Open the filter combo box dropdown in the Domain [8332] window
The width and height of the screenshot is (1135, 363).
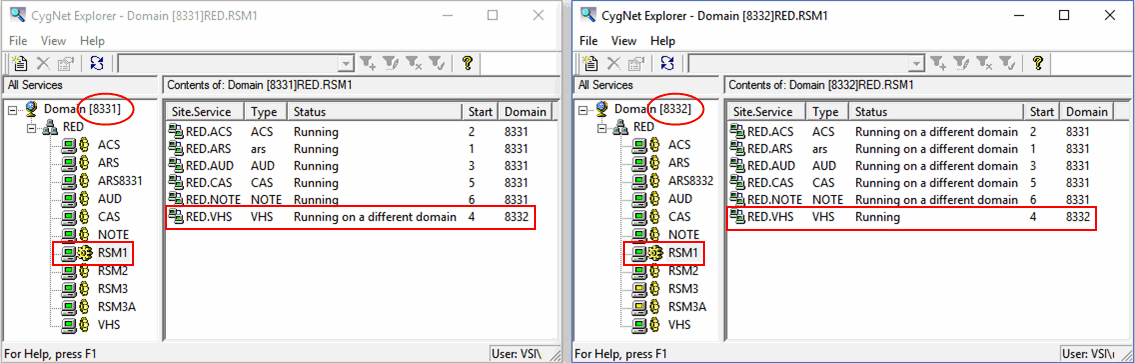[x=916, y=64]
